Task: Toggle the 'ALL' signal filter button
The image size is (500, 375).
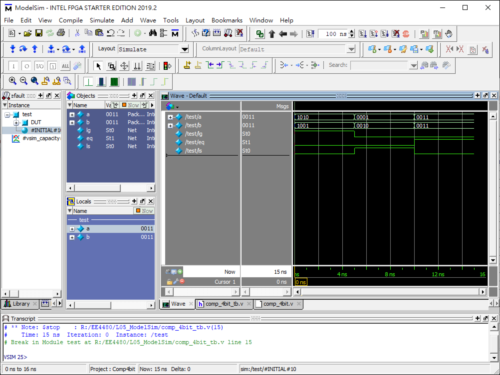Action: click(x=65, y=66)
